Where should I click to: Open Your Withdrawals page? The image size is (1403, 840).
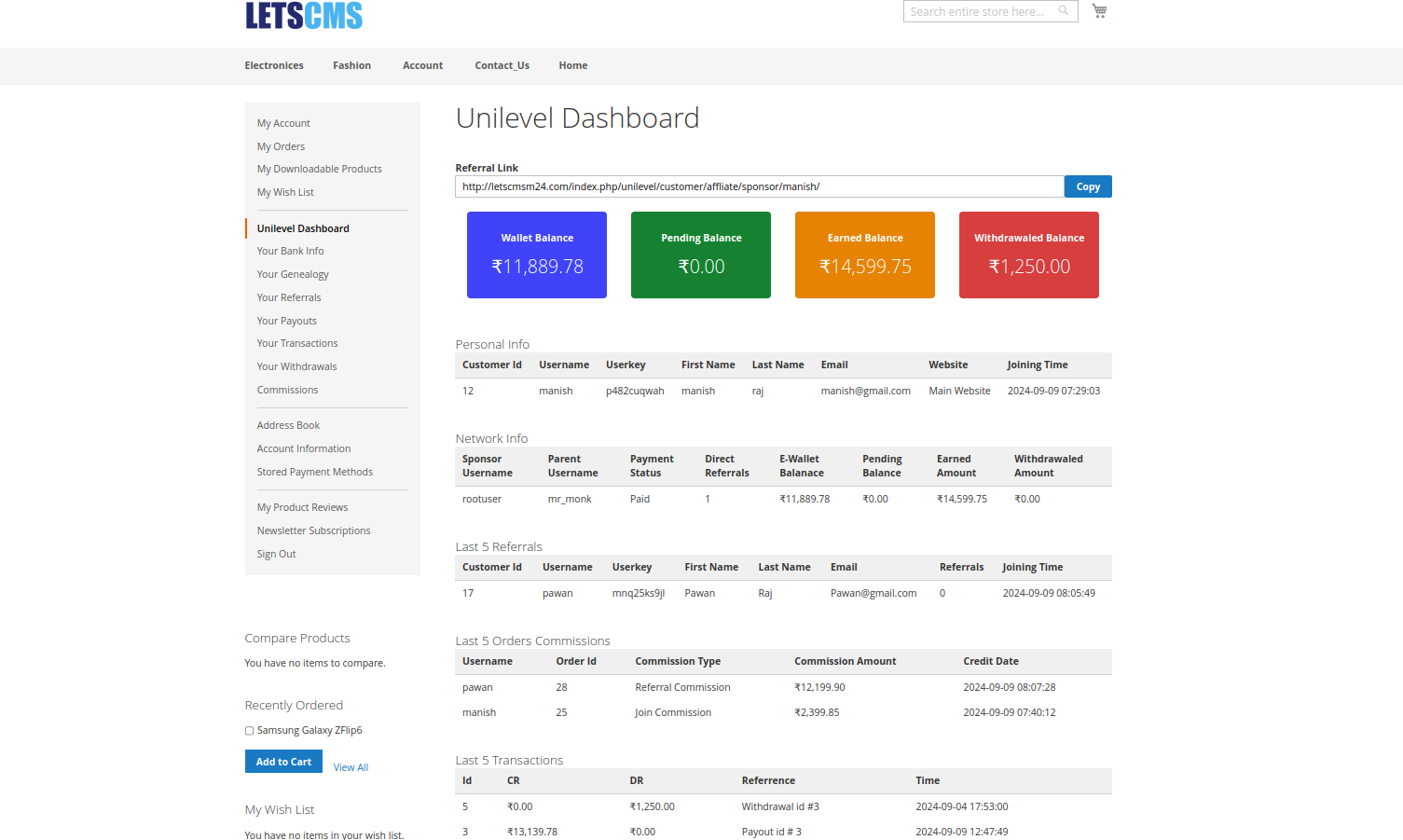[296, 365]
